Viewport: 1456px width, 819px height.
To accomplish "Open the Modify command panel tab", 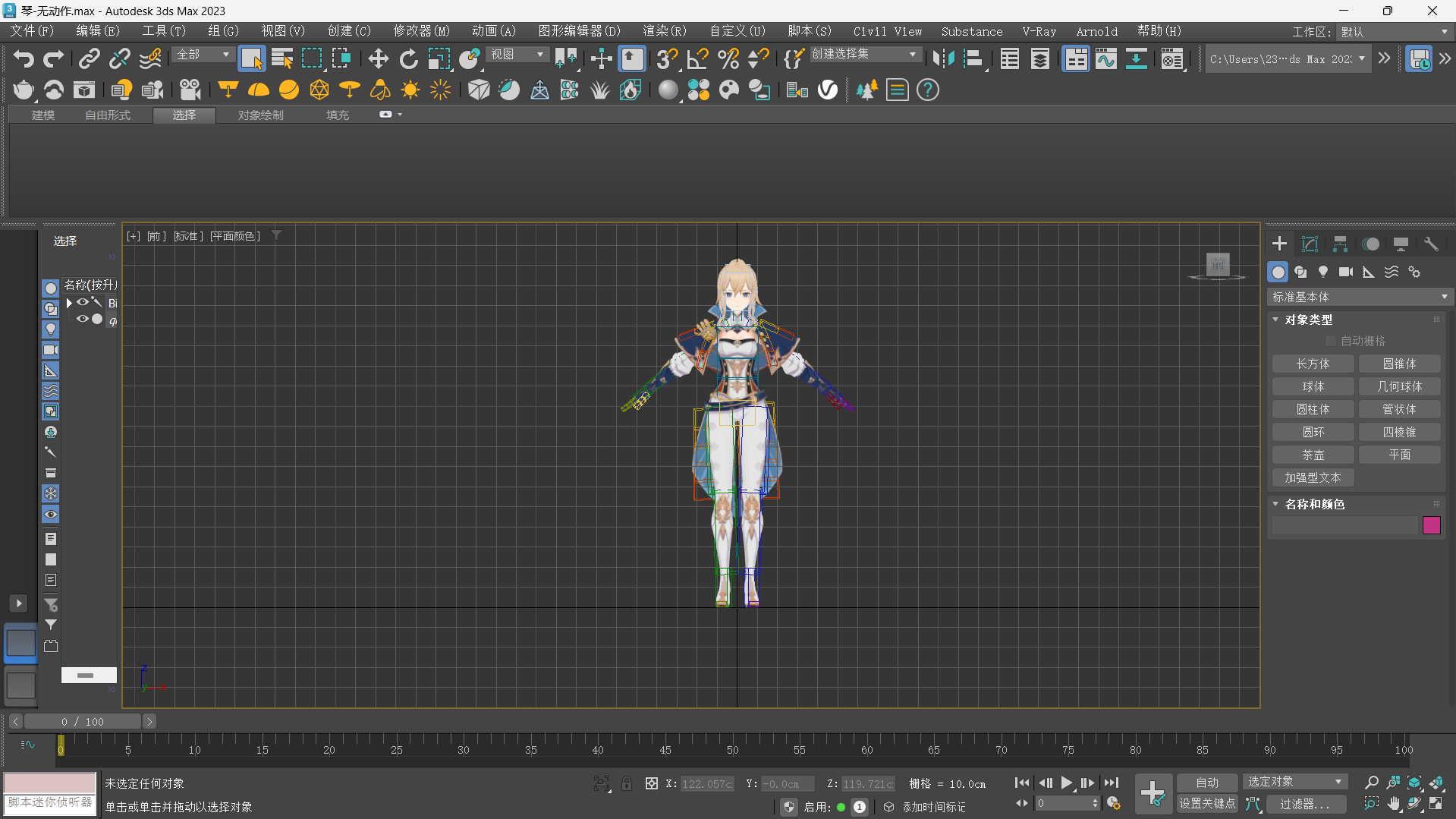I will tap(1310, 244).
